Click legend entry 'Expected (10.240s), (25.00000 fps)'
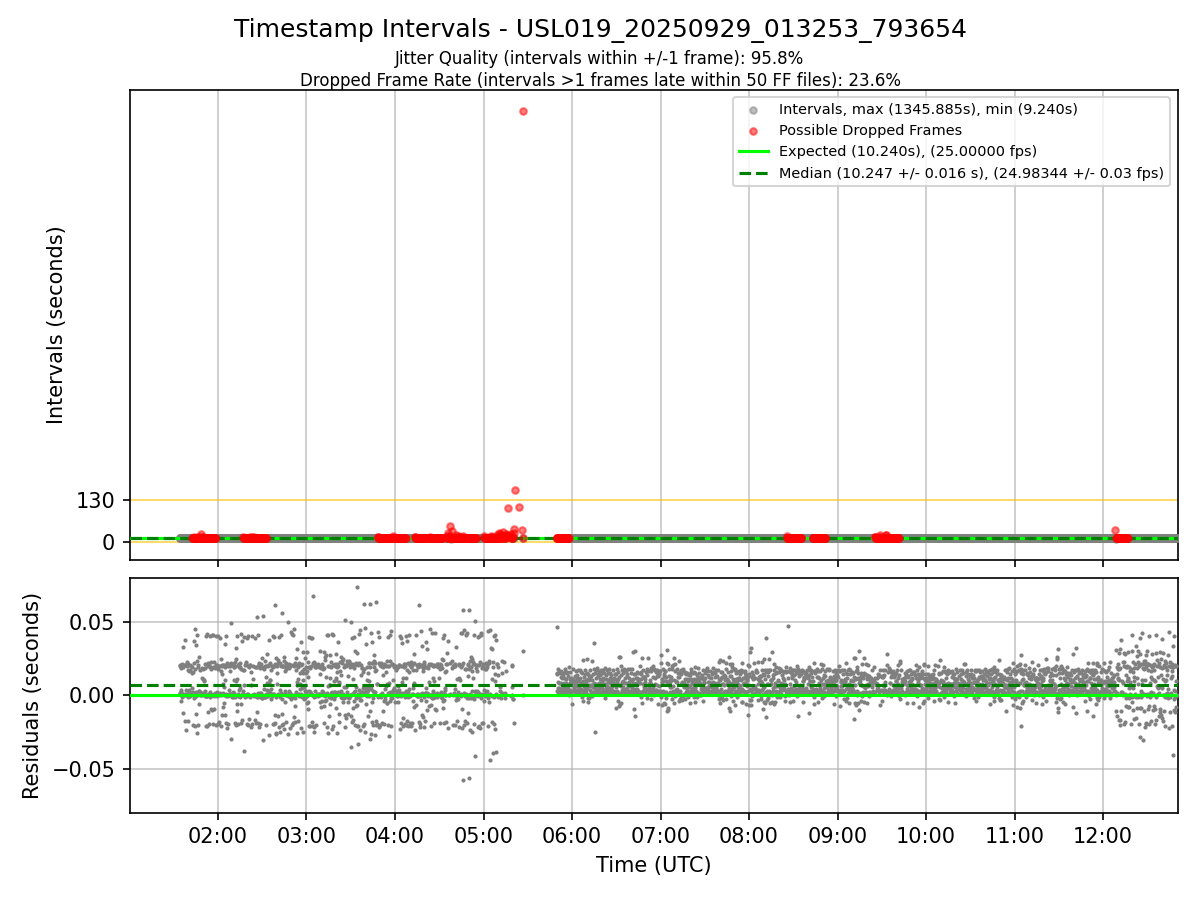This screenshot has width=1200, height=900. pos(908,152)
